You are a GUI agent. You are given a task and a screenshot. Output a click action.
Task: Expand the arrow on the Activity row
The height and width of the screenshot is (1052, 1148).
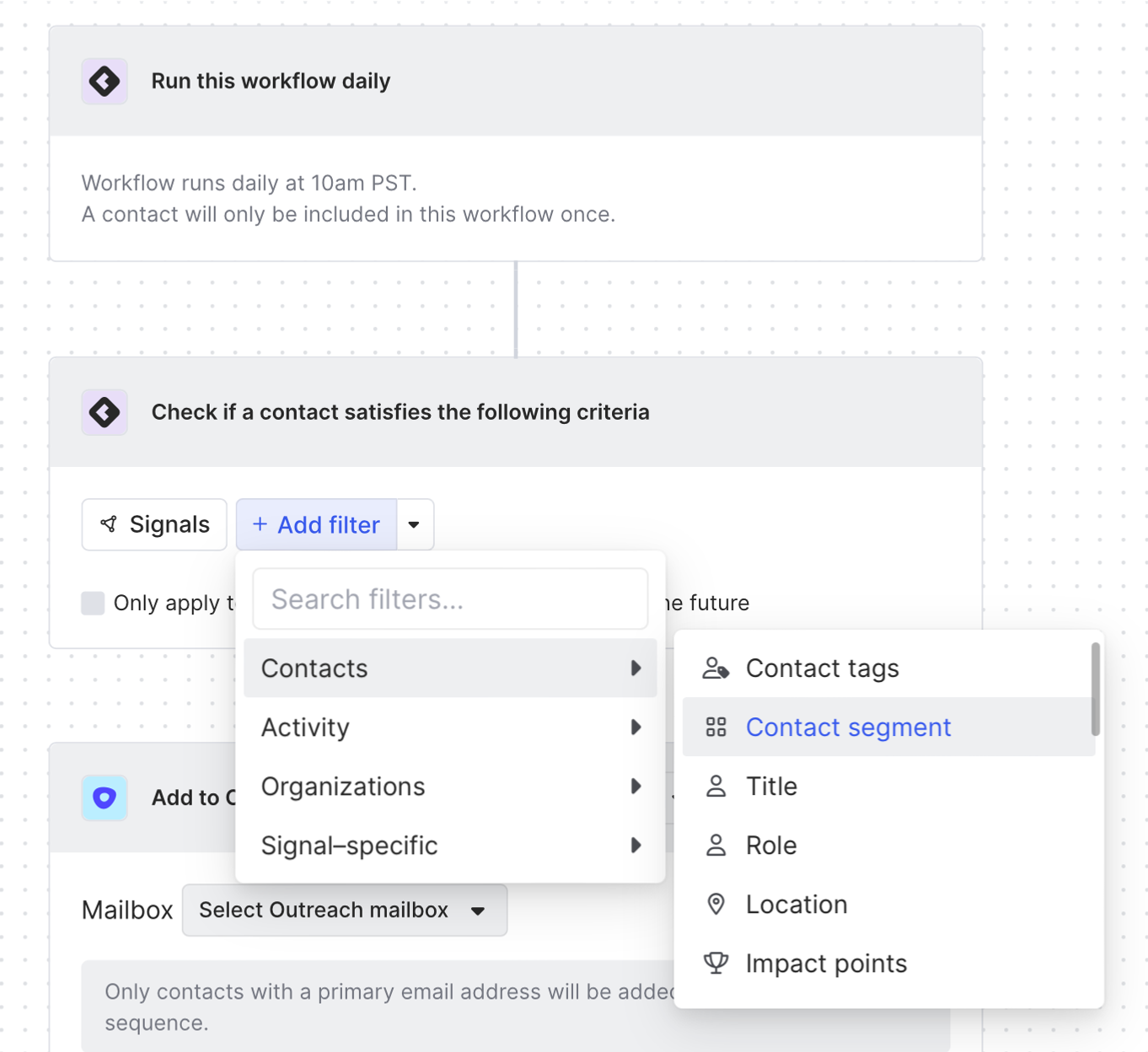tap(636, 727)
